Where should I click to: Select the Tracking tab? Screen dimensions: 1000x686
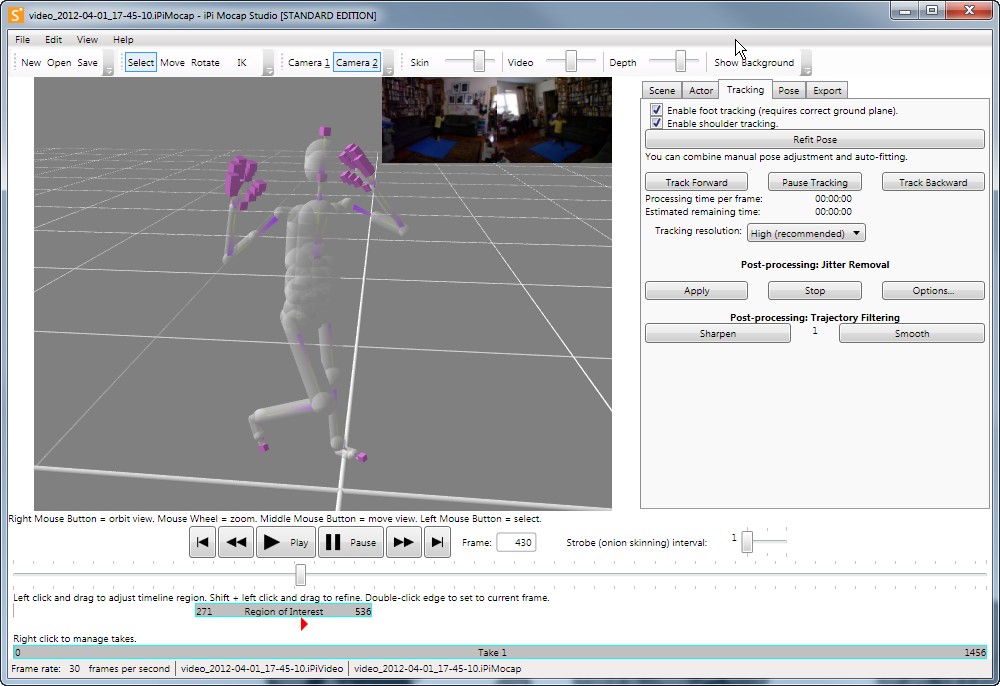click(745, 89)
